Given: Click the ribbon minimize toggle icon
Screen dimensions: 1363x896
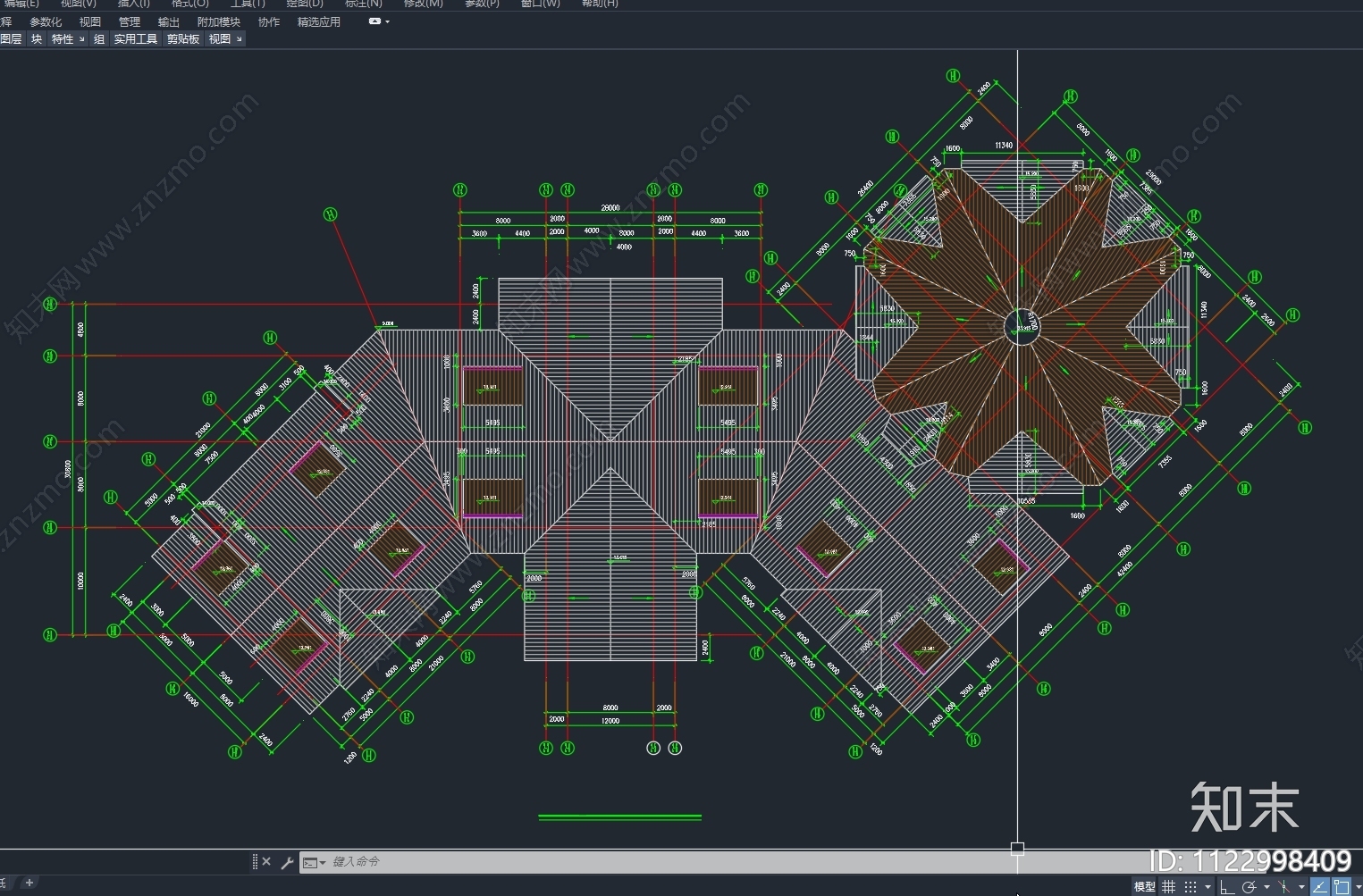Looking at the screenshot, I should coord(374,21).
